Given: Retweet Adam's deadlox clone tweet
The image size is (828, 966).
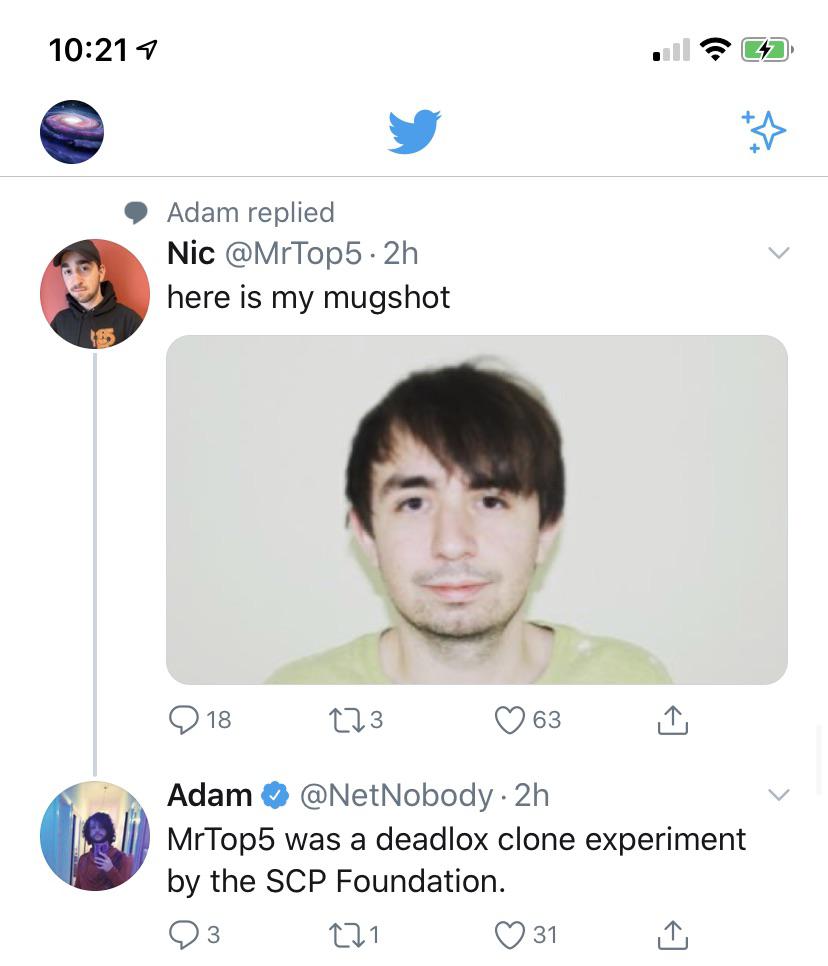Looking at the screenshot, I should [x=343, y=935].
